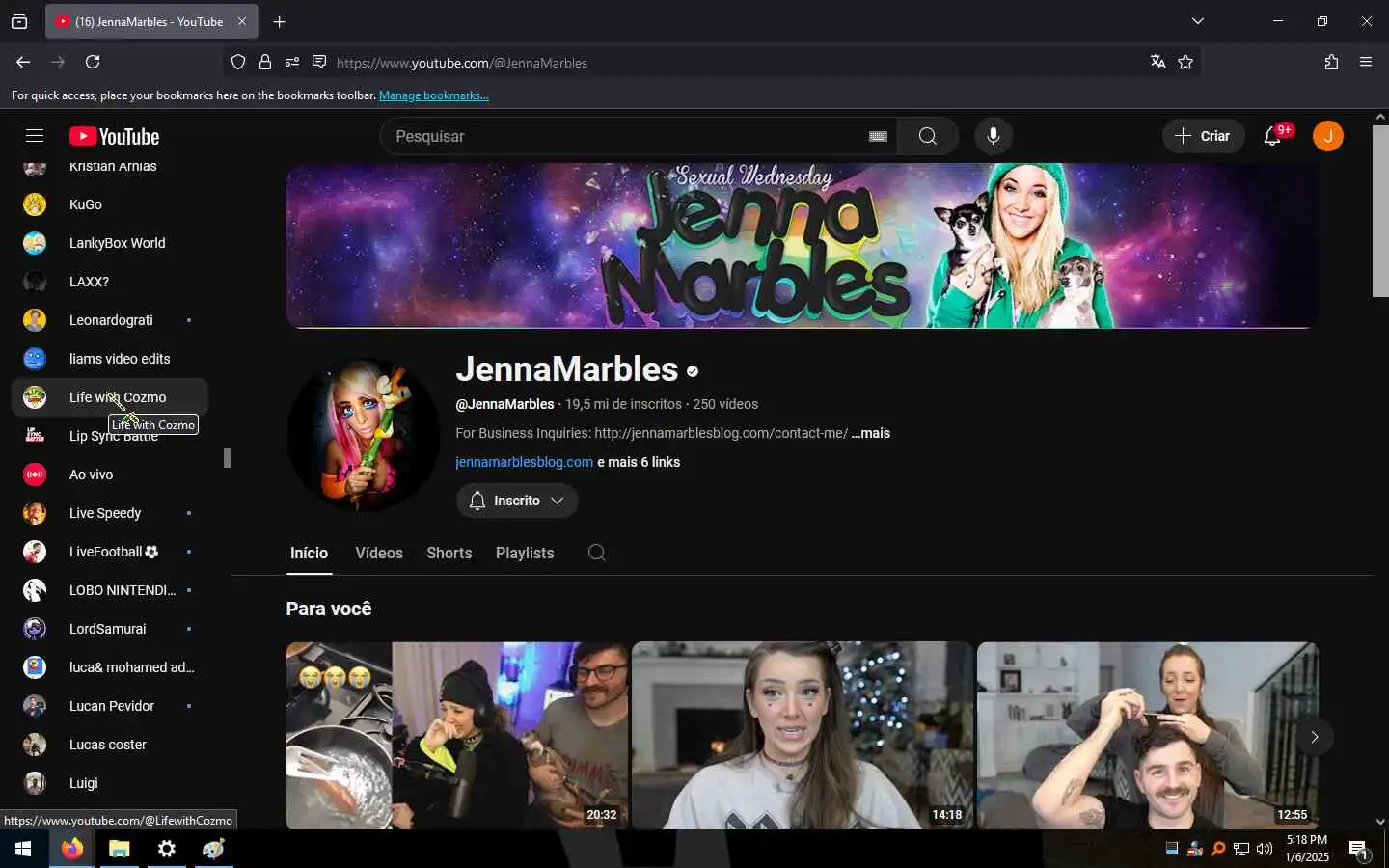Open LiveFootball subscription

click(110, 552)
